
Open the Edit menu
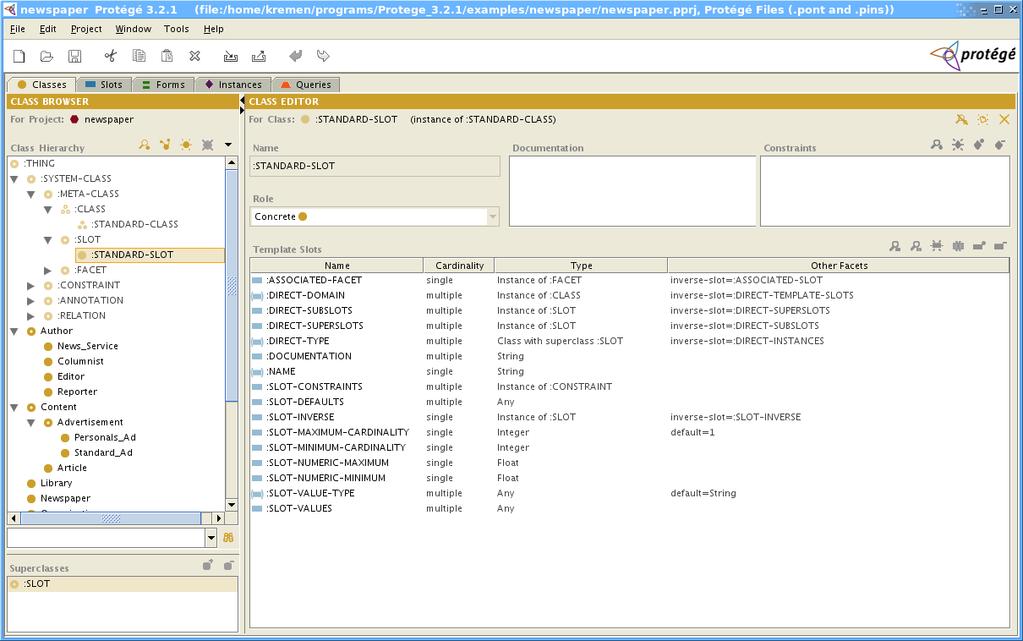48,29
